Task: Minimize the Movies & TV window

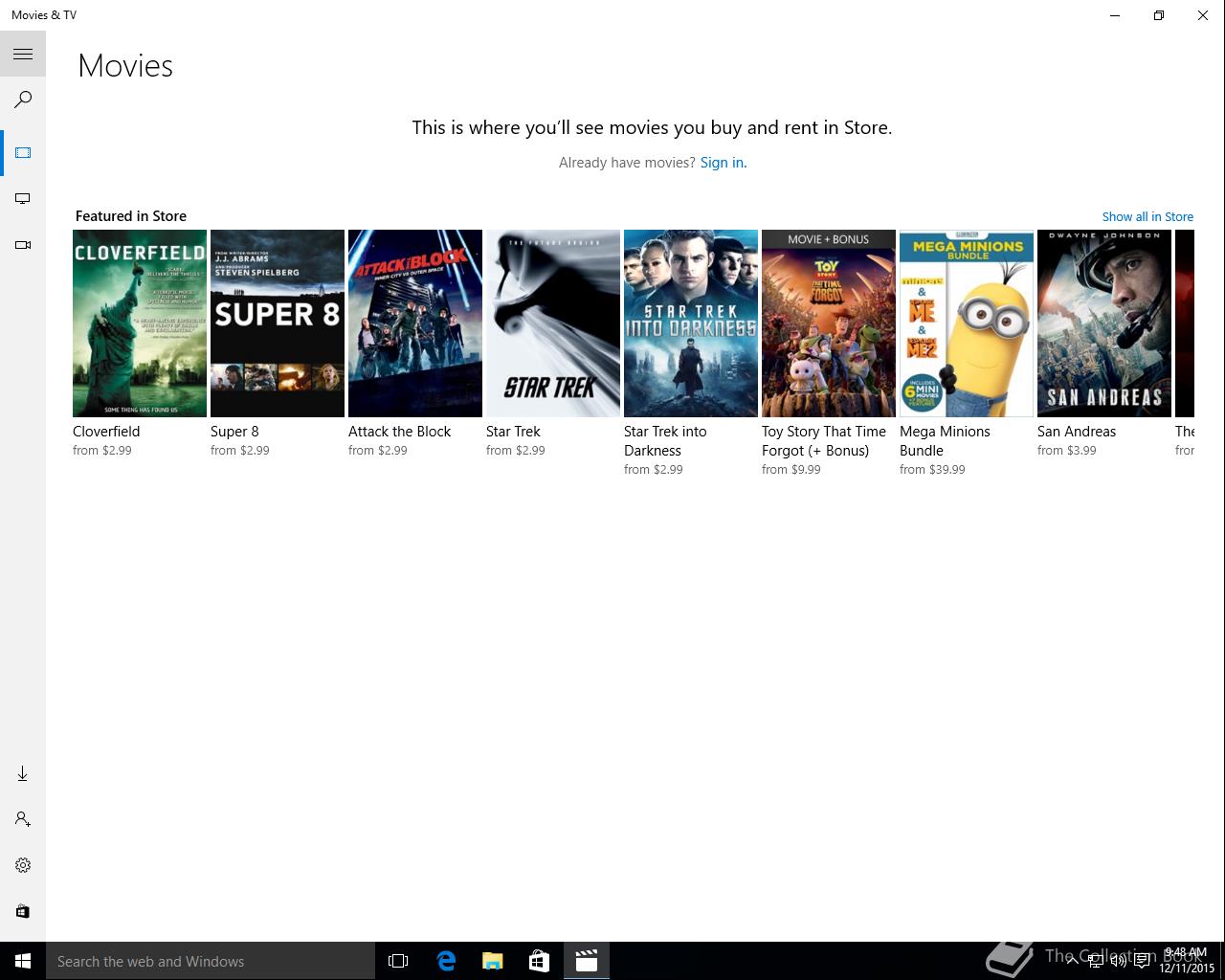Action: point(1115,15)
